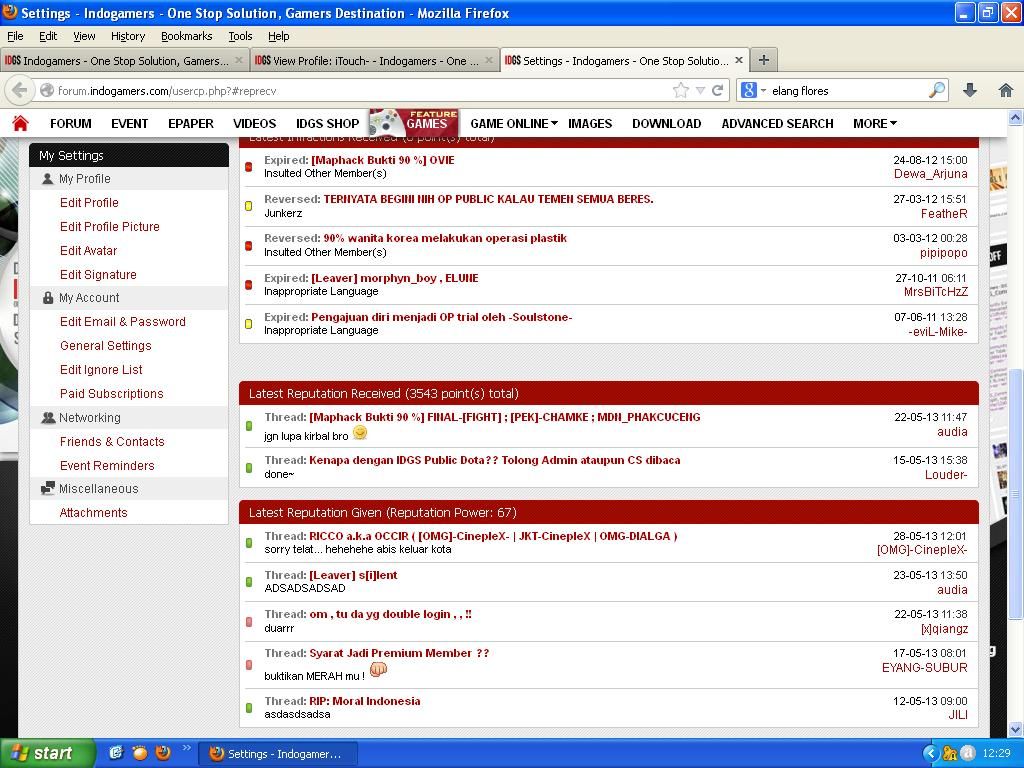Open the Feature Games banner icon
The image size is (1024, 768).
(x=413, y=123)
